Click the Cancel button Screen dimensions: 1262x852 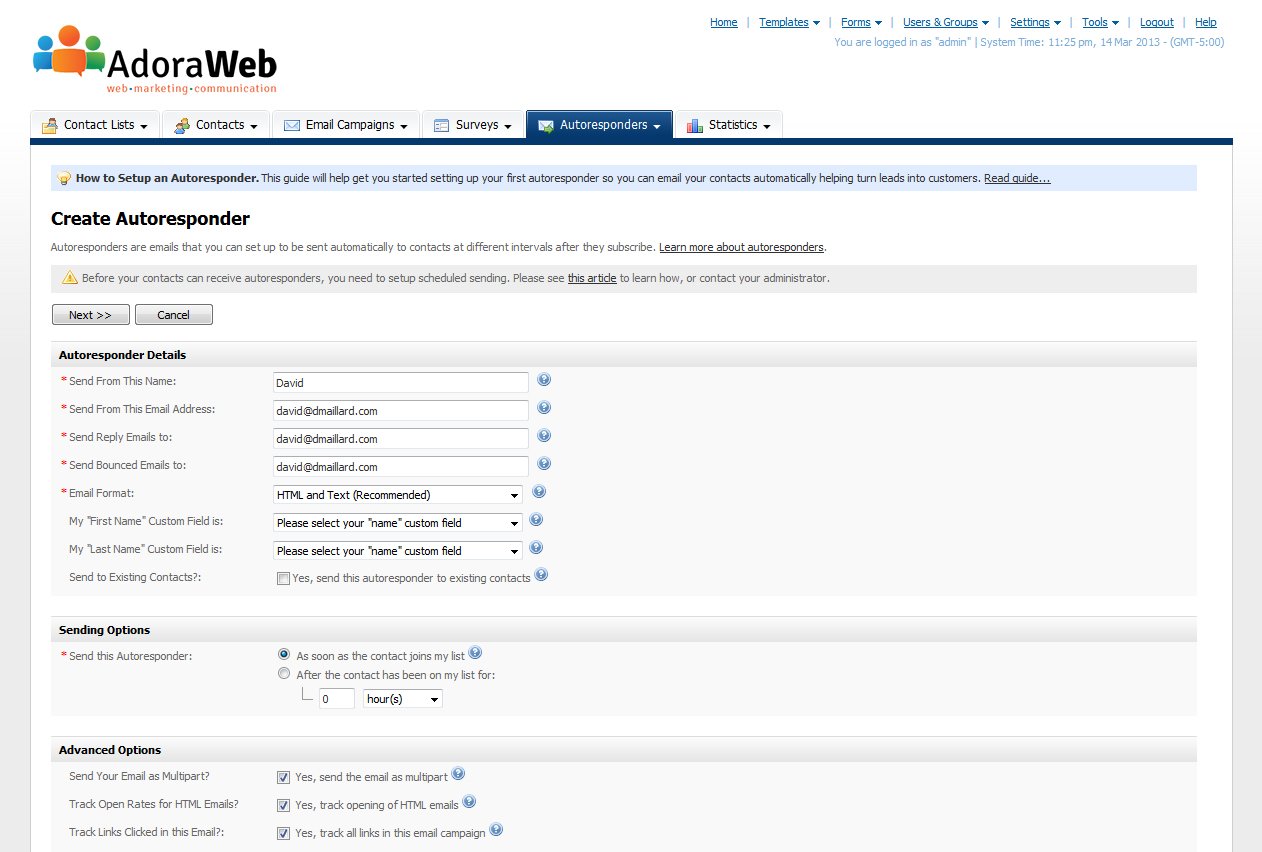click(x=173, y=315)
